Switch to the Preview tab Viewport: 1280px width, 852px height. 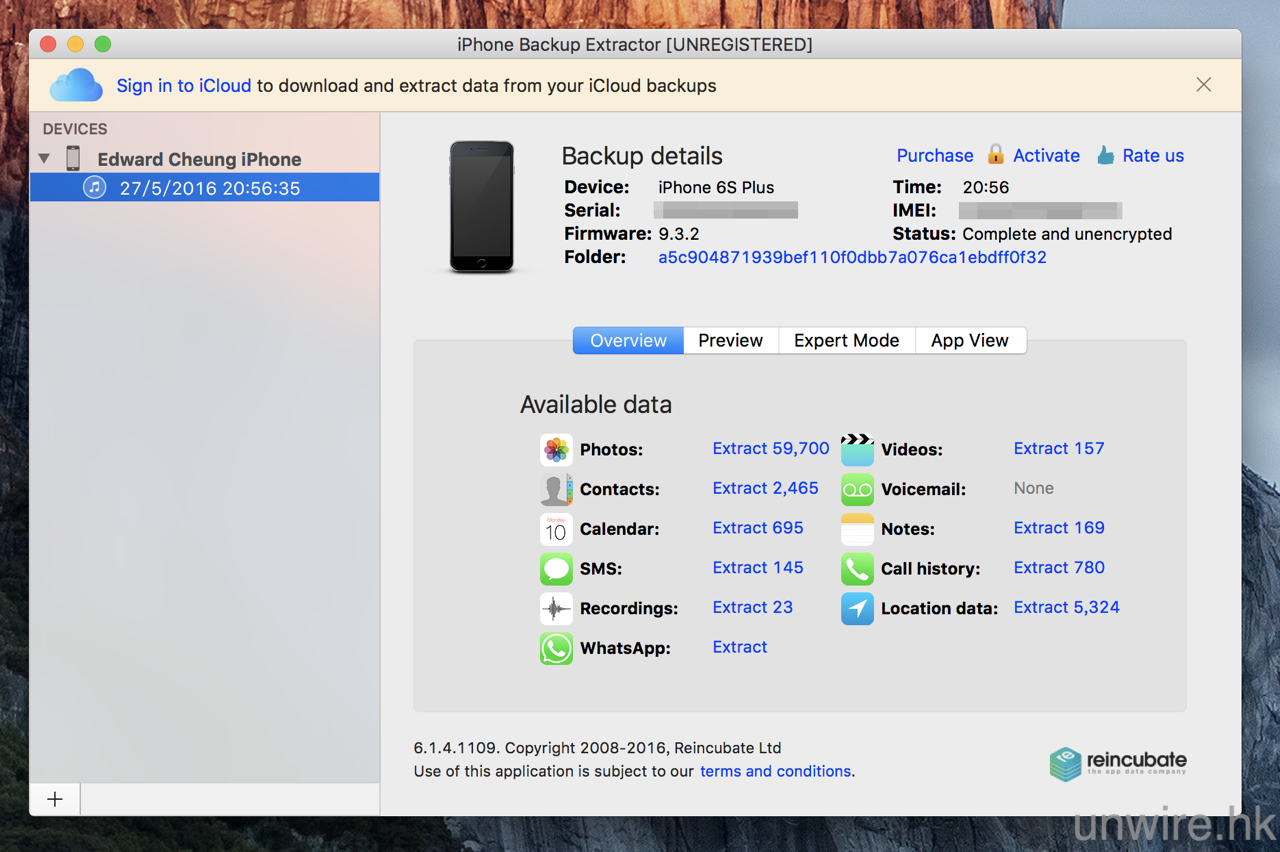(x=730, y=340)
